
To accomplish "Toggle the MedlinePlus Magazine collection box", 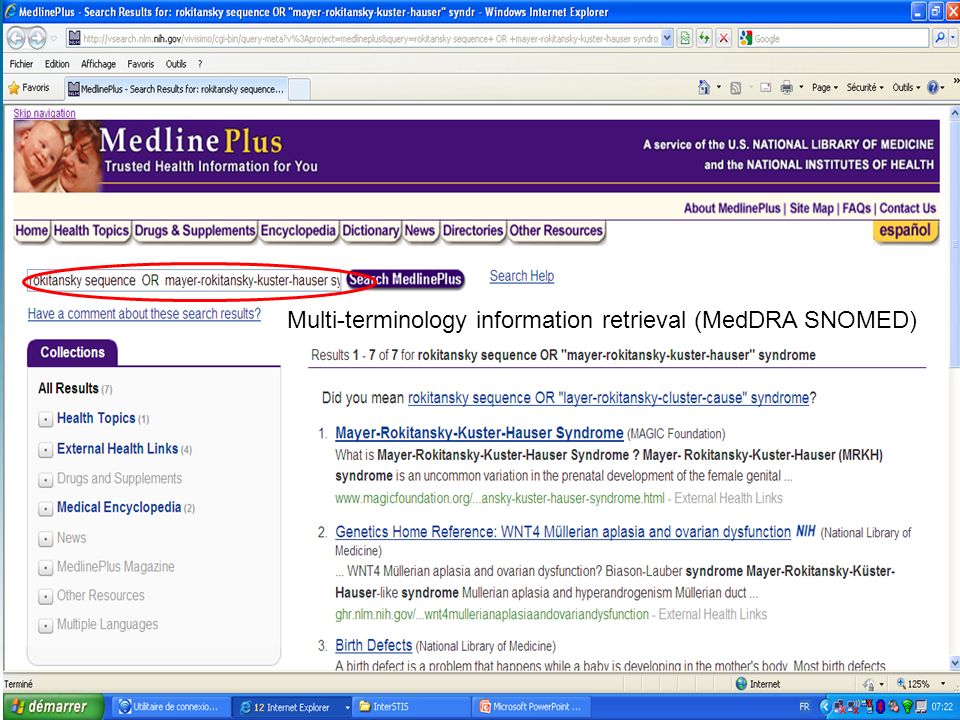I will coord(45,568).
